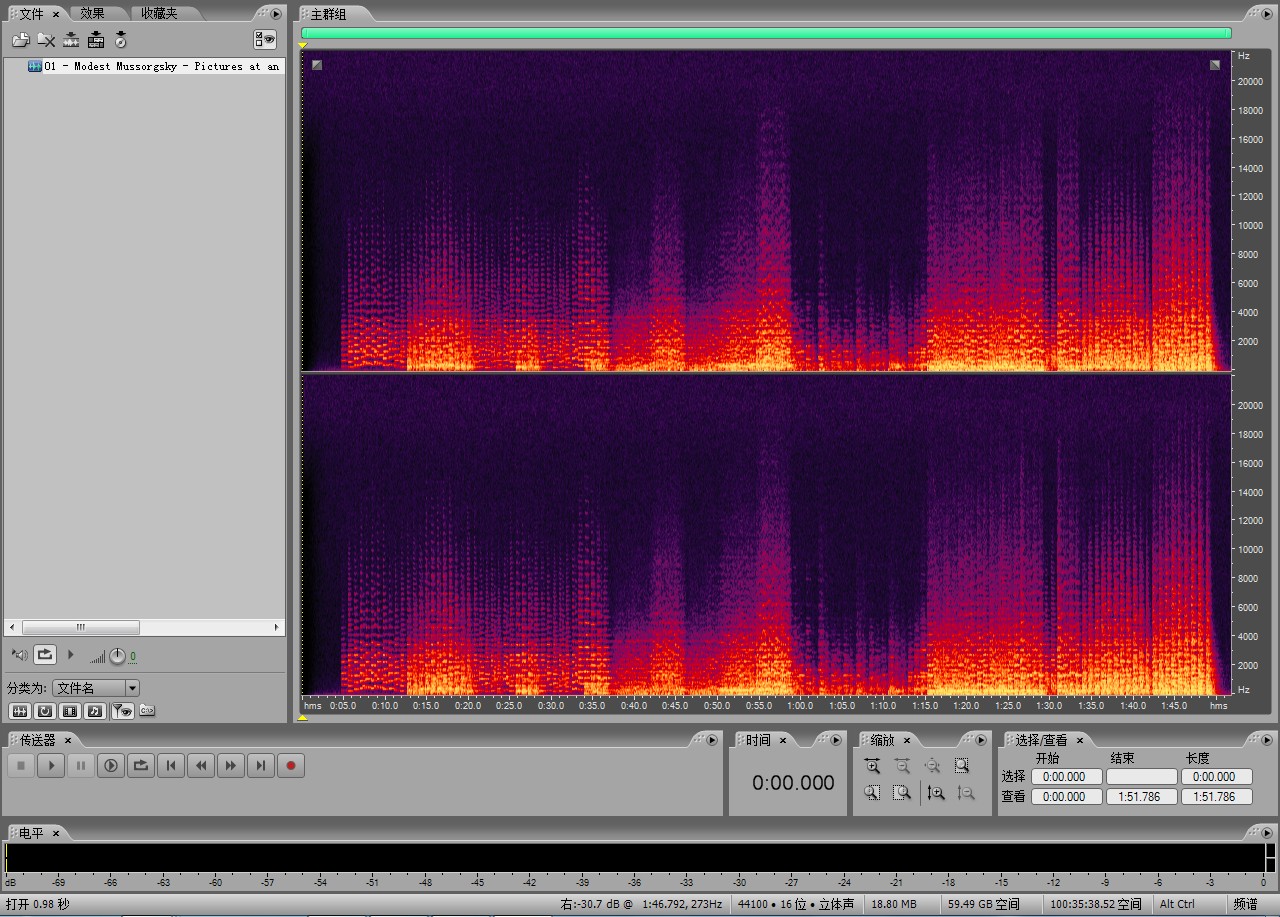Screen dimensions: 1280x917
Task: Click Zoom In Horizontally icon
Action: [872, 766]
